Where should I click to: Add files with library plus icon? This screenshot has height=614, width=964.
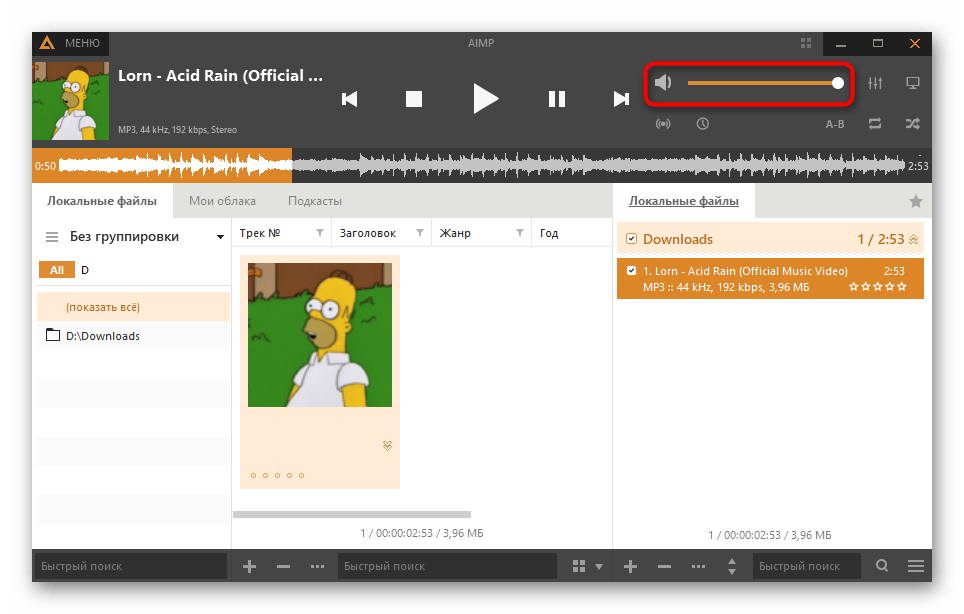tap(249, 566)
